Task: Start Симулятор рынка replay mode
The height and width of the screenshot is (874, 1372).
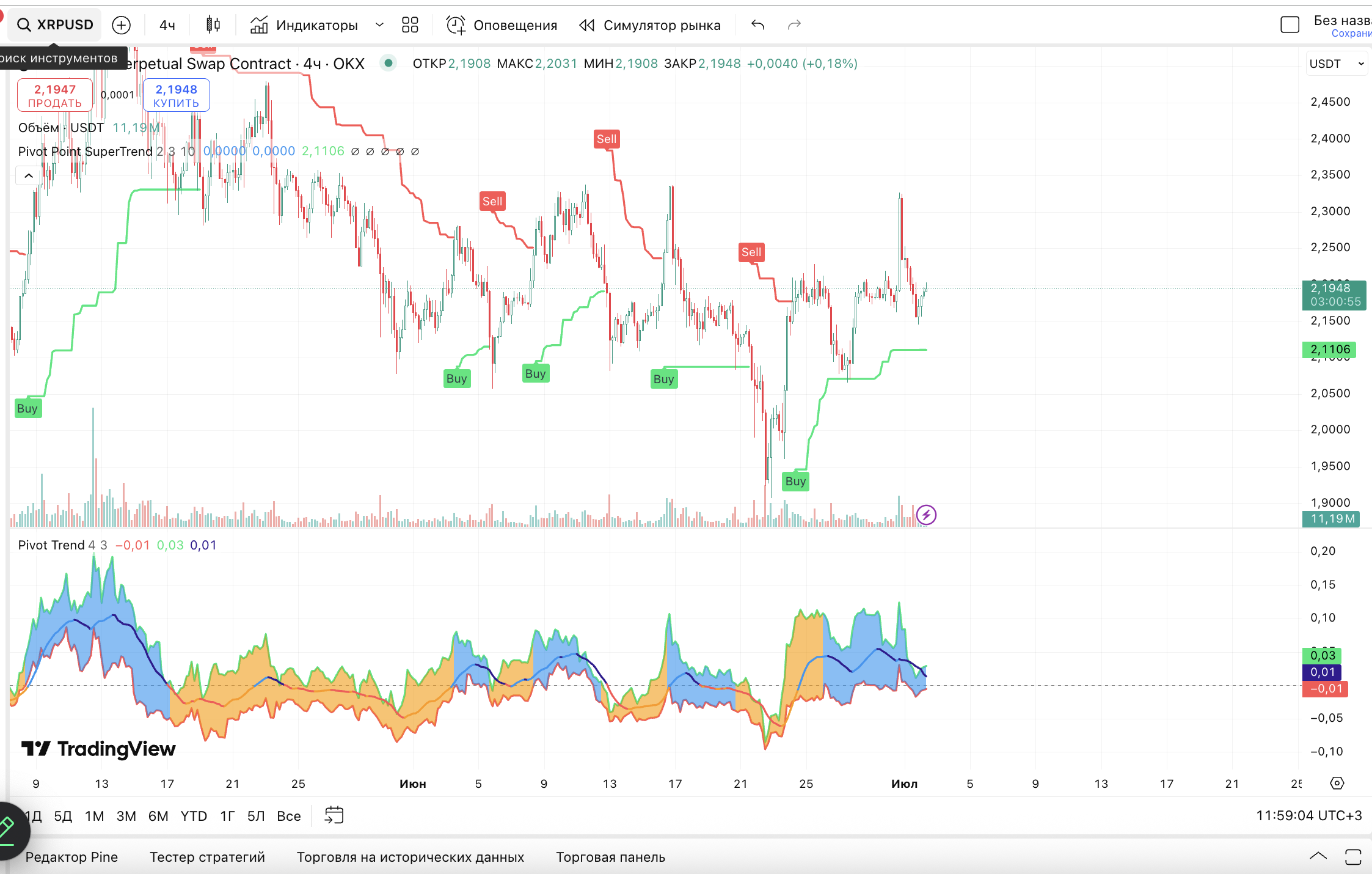Action: click(650, 25)
